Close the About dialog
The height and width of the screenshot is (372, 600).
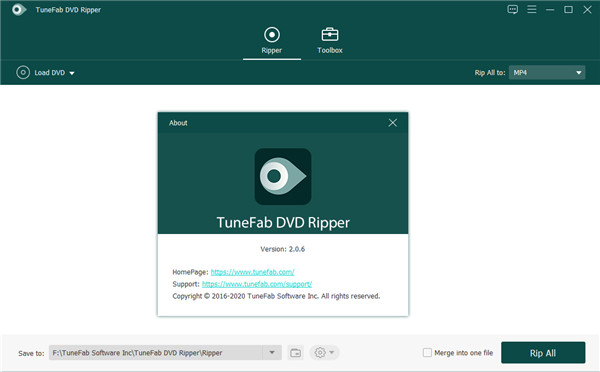coord(393,123)
